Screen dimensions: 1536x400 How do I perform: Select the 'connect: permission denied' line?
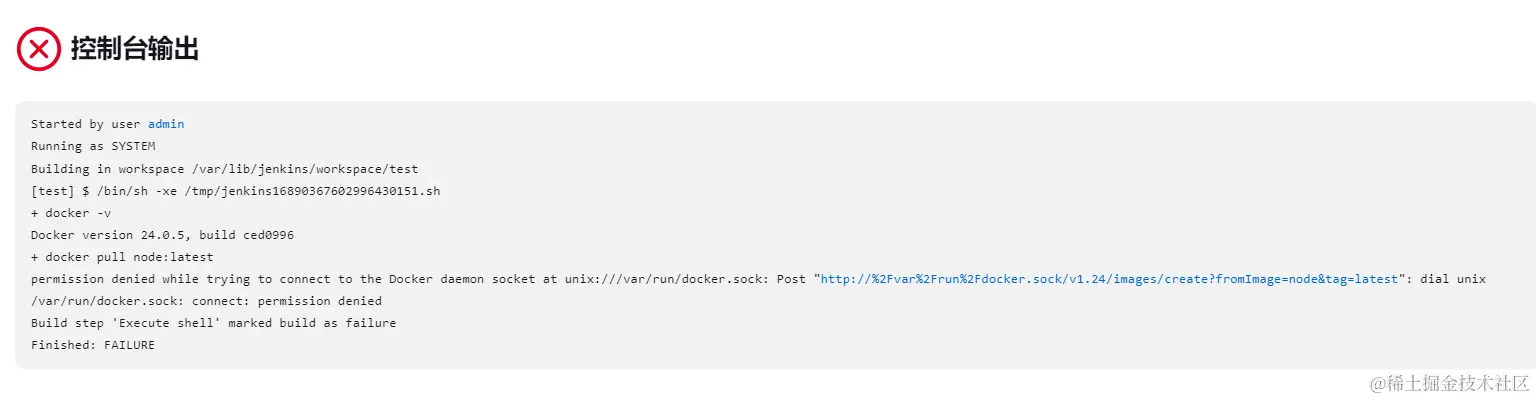[x=206, y=301]
